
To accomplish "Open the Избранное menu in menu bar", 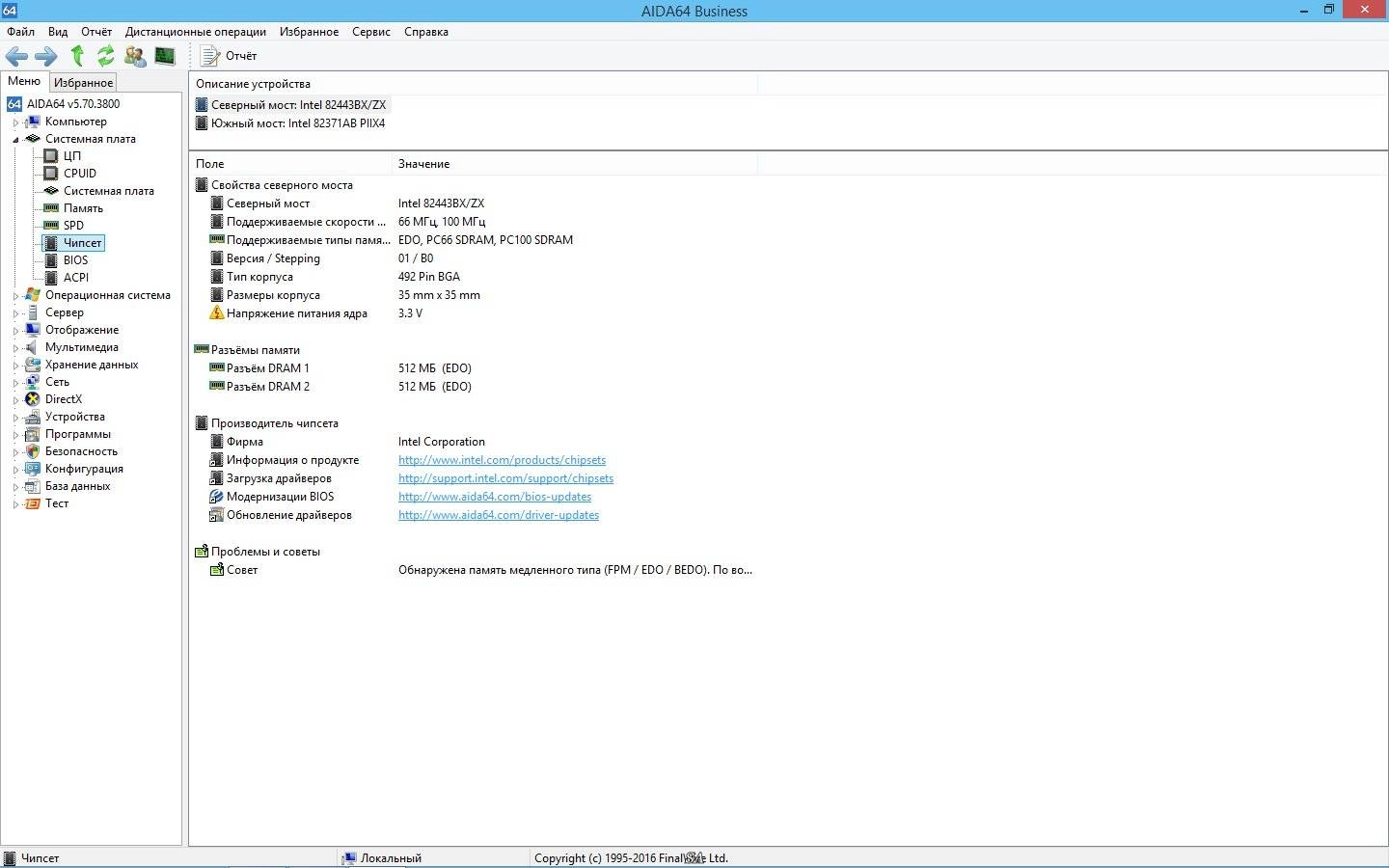I will [x=309, y=32].
